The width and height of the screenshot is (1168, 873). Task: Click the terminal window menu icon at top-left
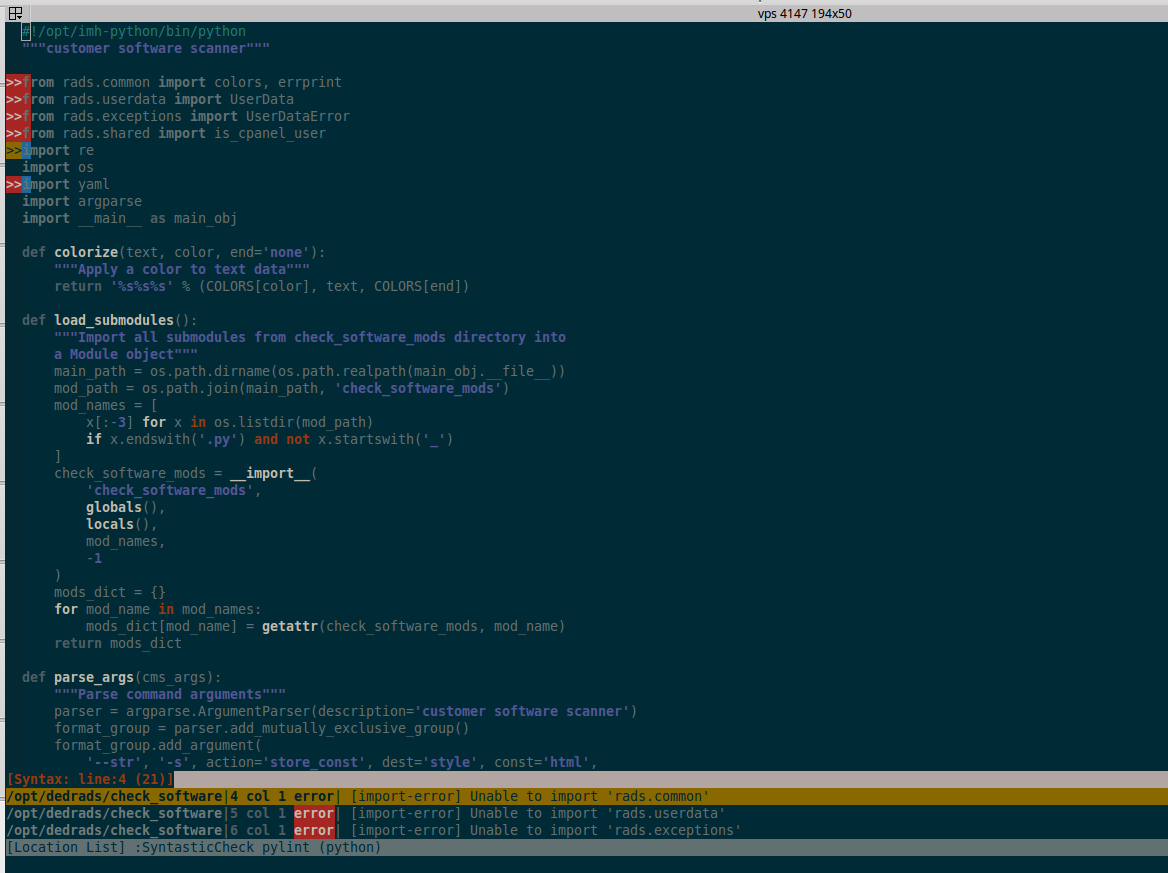pos(15,13)
